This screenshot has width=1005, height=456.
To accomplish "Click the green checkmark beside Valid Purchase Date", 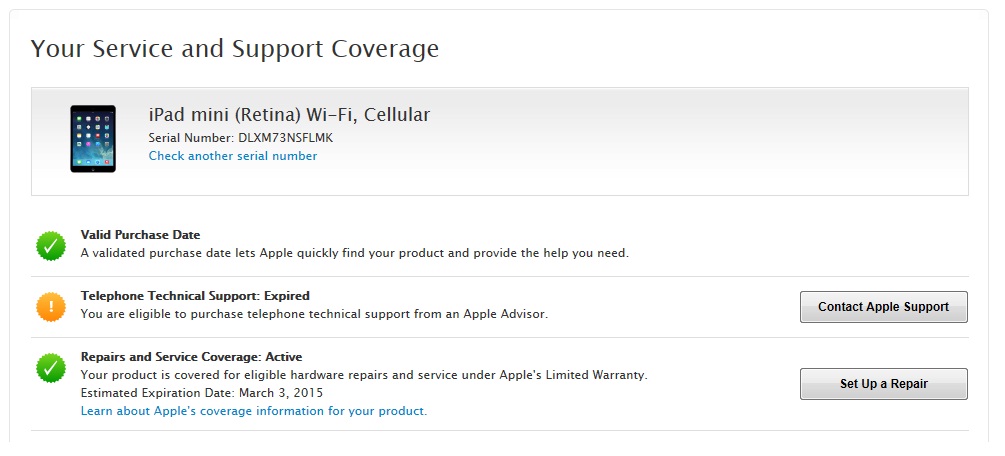I will 51,245.
